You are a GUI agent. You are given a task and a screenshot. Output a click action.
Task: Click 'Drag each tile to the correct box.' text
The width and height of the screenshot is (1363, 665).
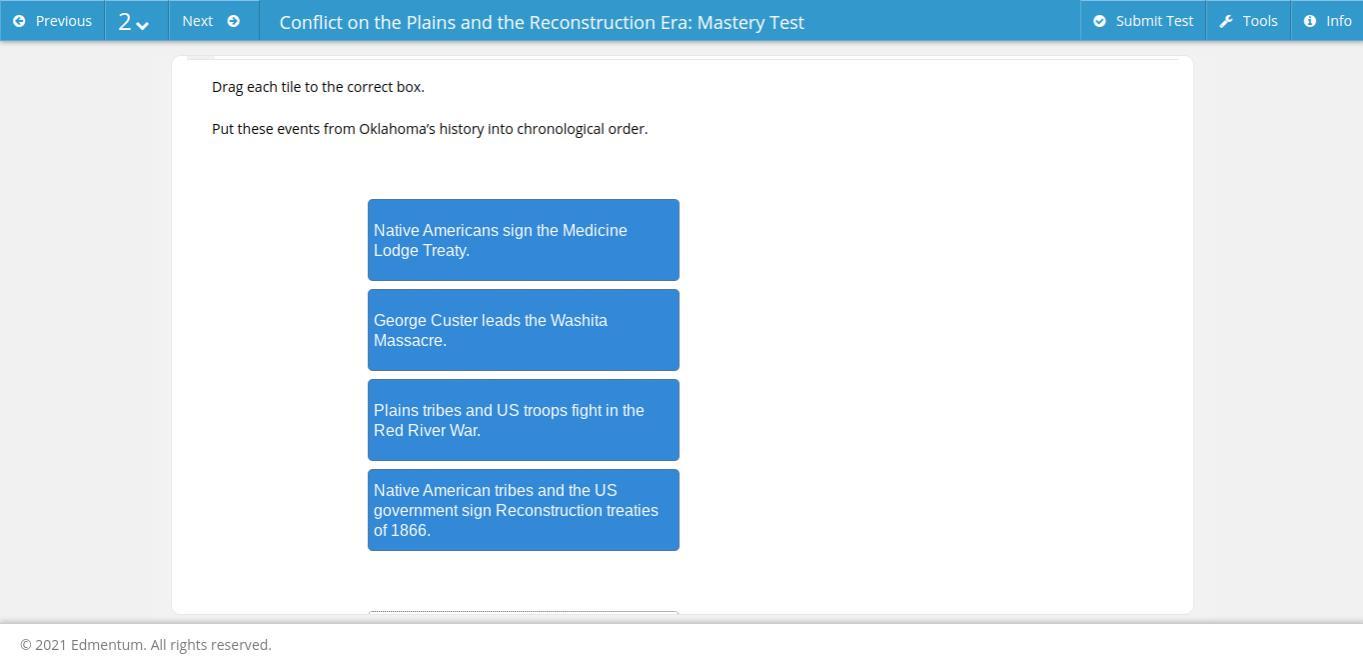(318, 87)
